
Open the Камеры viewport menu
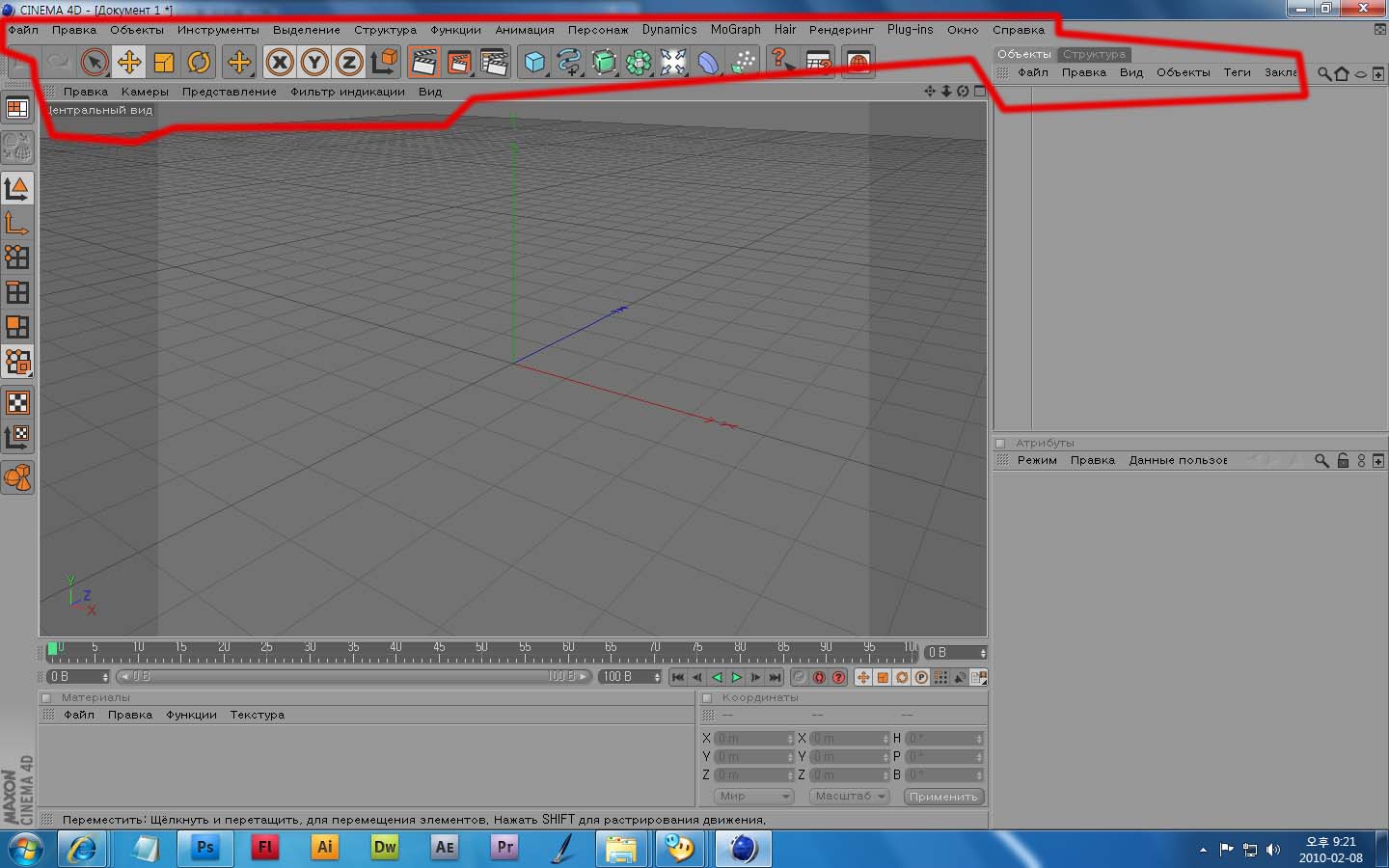pyautogui.click(x=145, y=92)
